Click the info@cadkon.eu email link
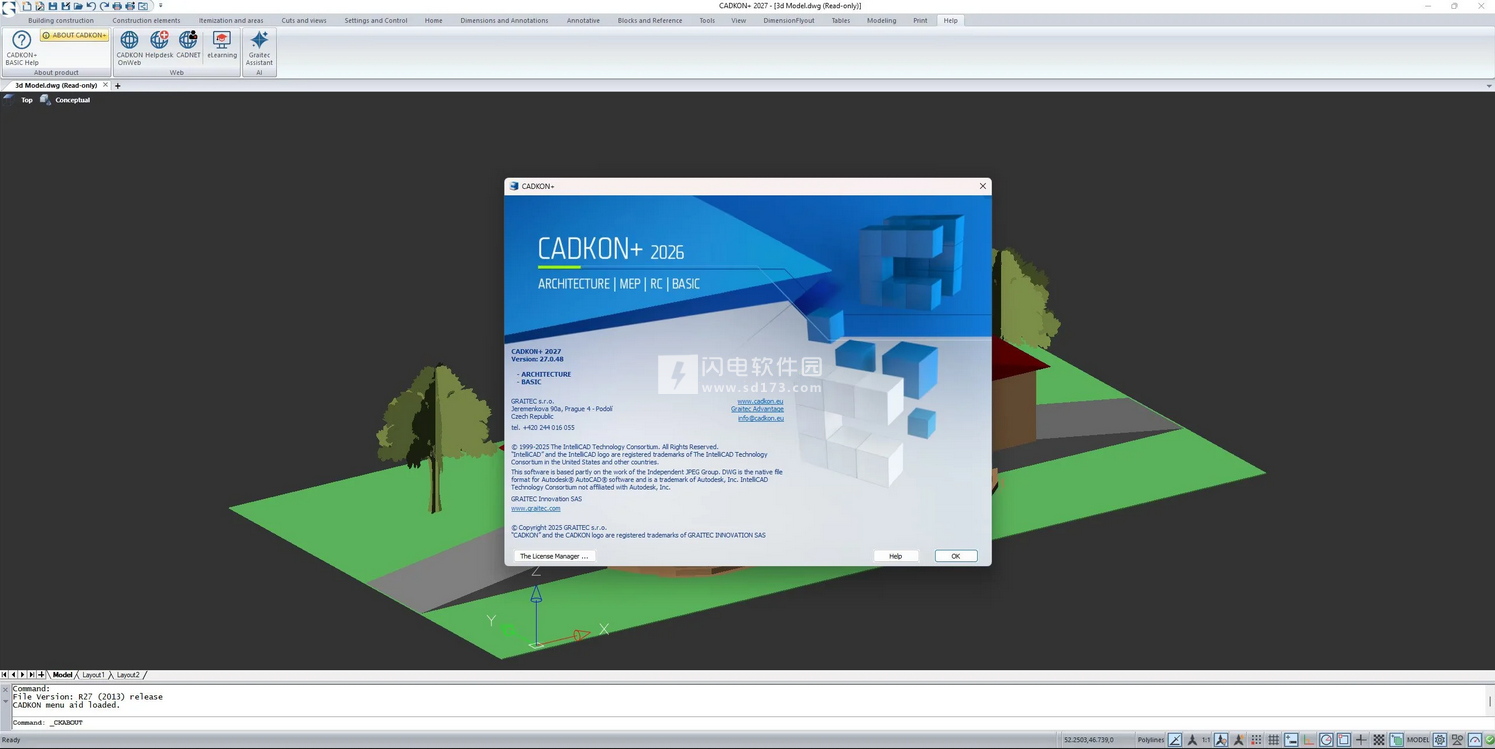 point(761,418)
